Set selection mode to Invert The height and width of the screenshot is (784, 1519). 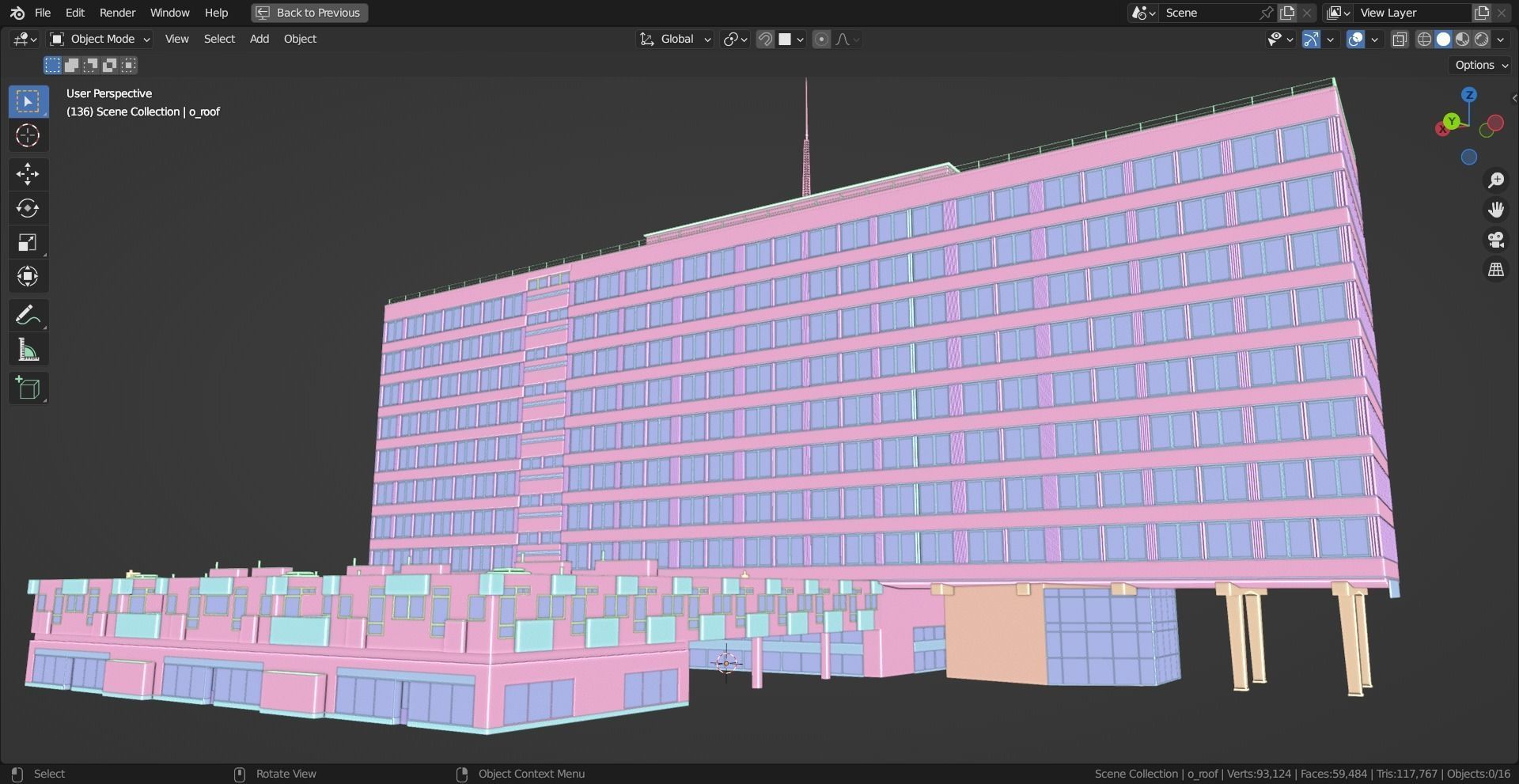pos(109,65)
